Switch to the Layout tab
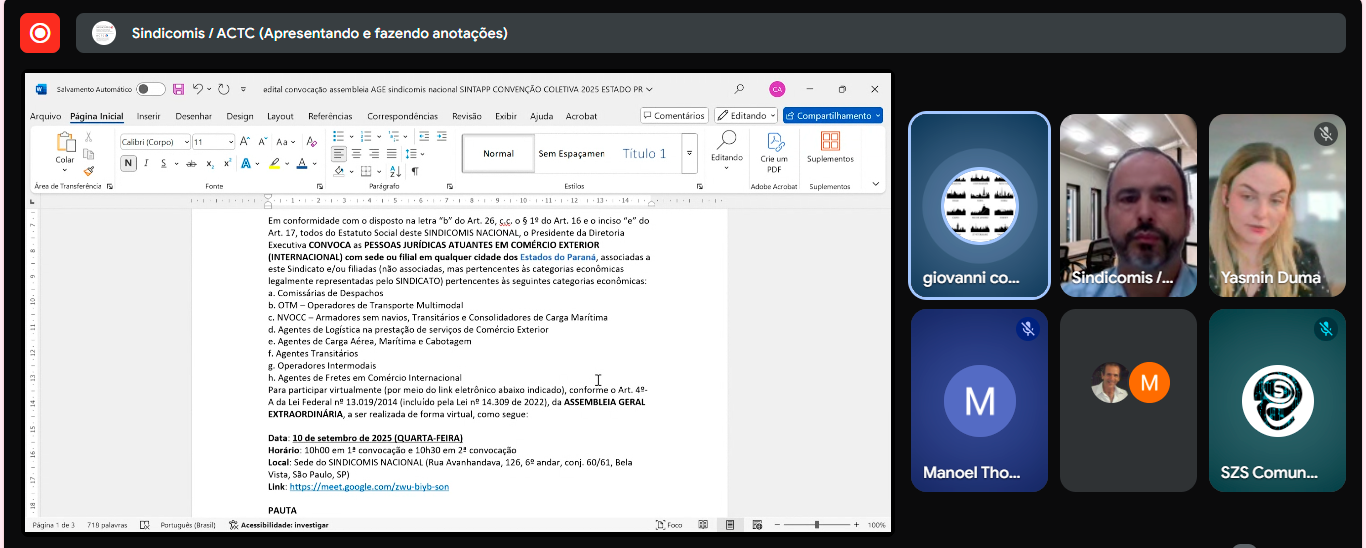Image resolution: width=1366 pixels, height=548 pixels. click(x=280, y=116)
